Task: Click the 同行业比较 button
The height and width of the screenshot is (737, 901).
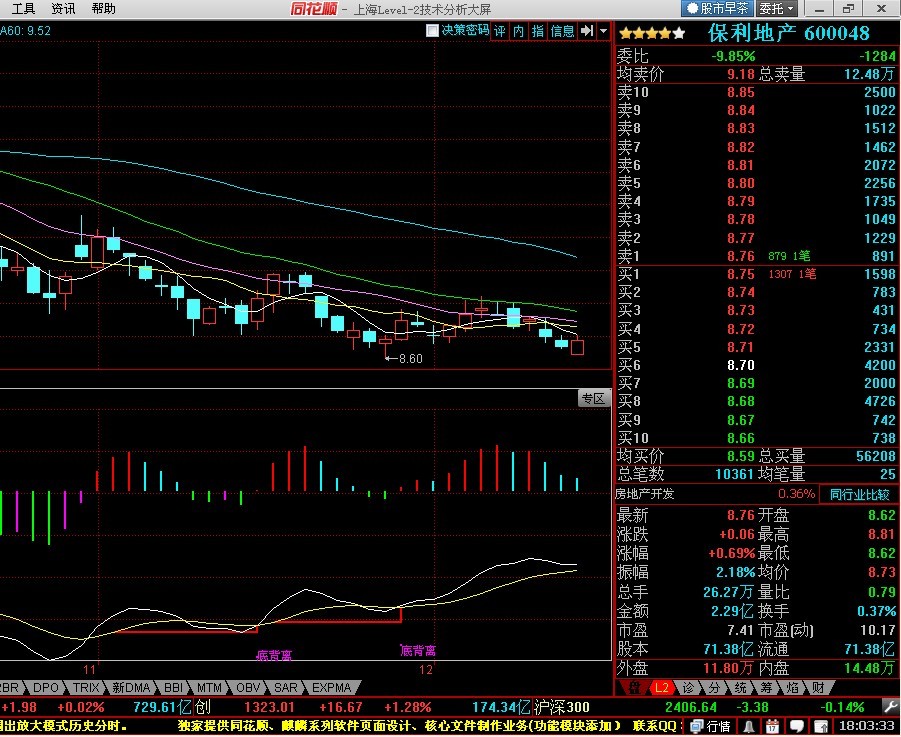Action: (858, 494)
